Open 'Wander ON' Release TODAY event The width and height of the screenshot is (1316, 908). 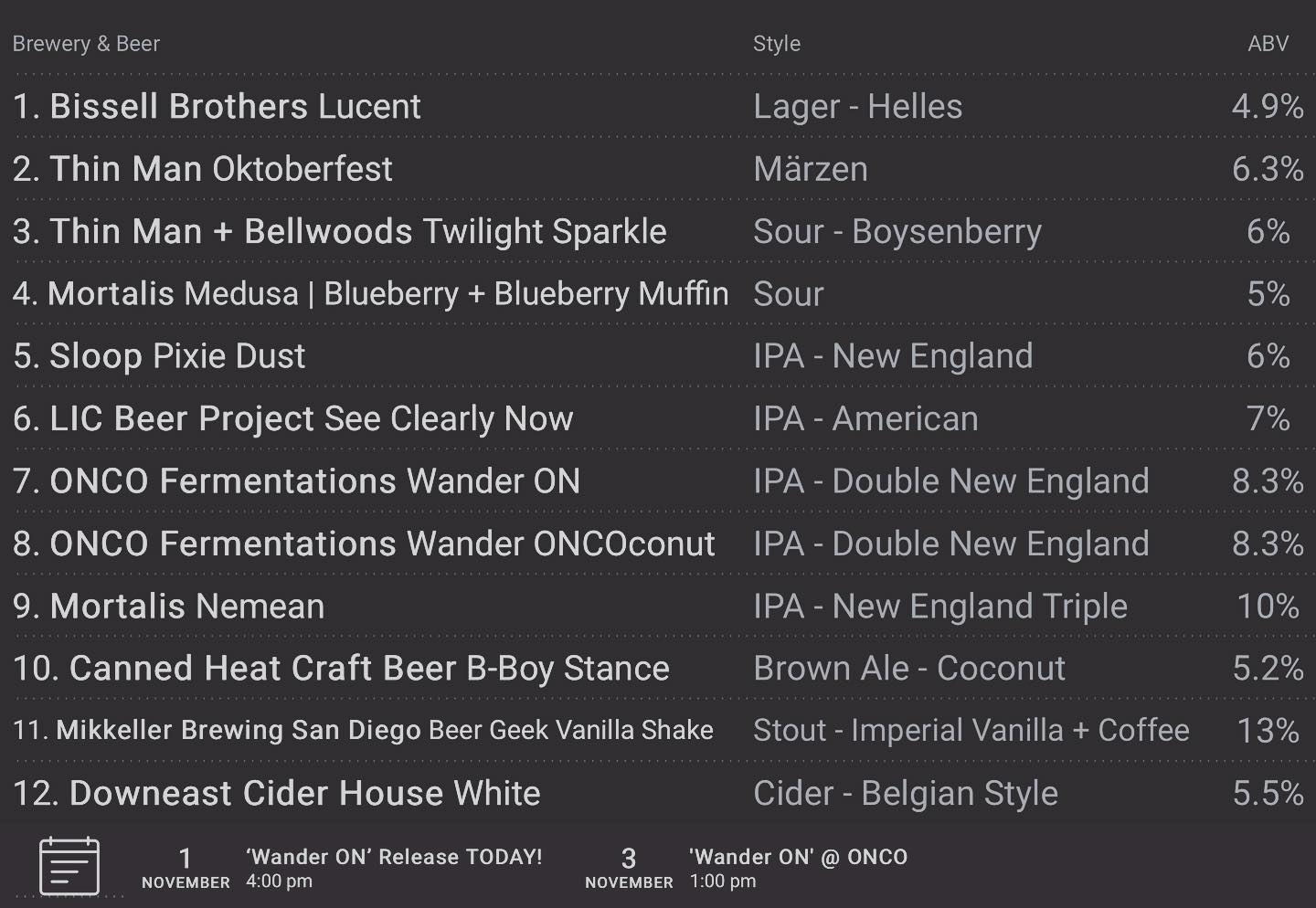pos(394,868)
